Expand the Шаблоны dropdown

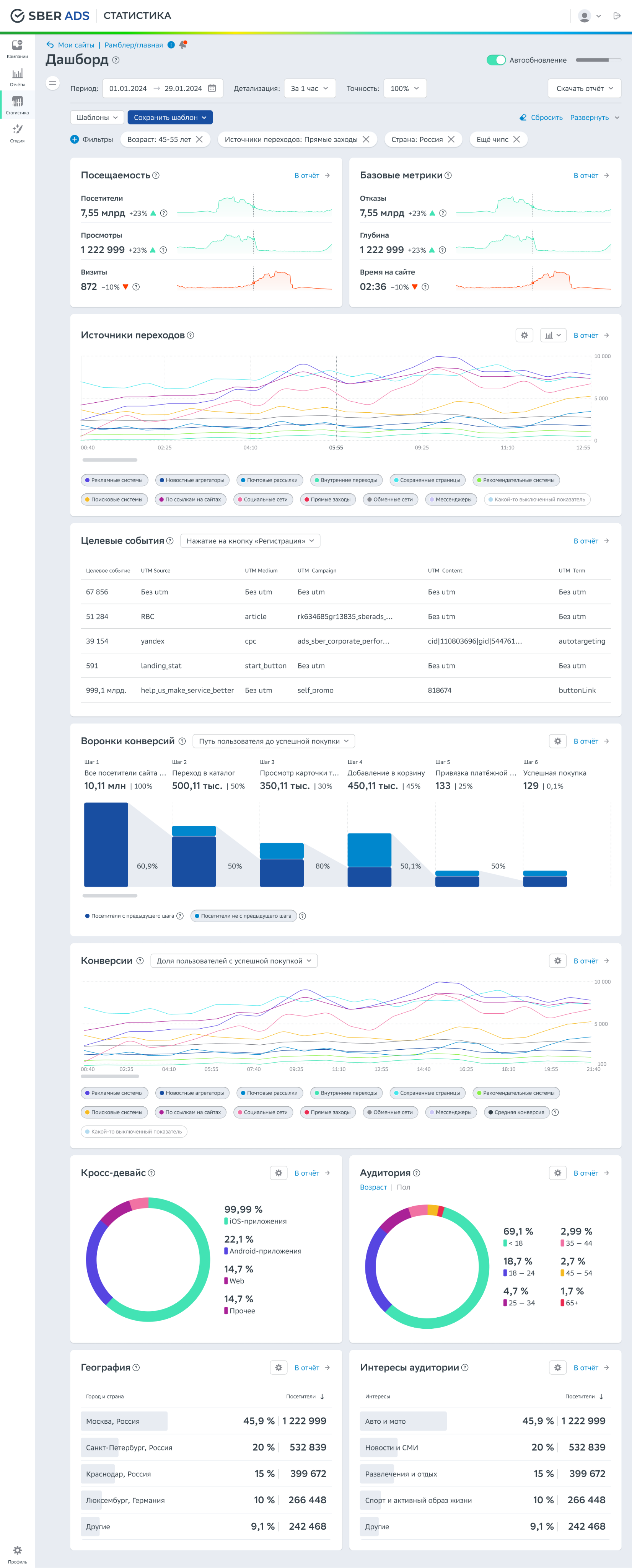[97, 118]
